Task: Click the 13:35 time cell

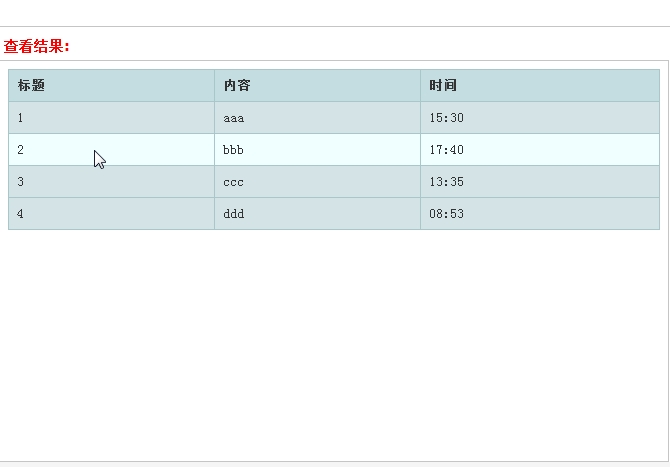Action: [540, 182]
